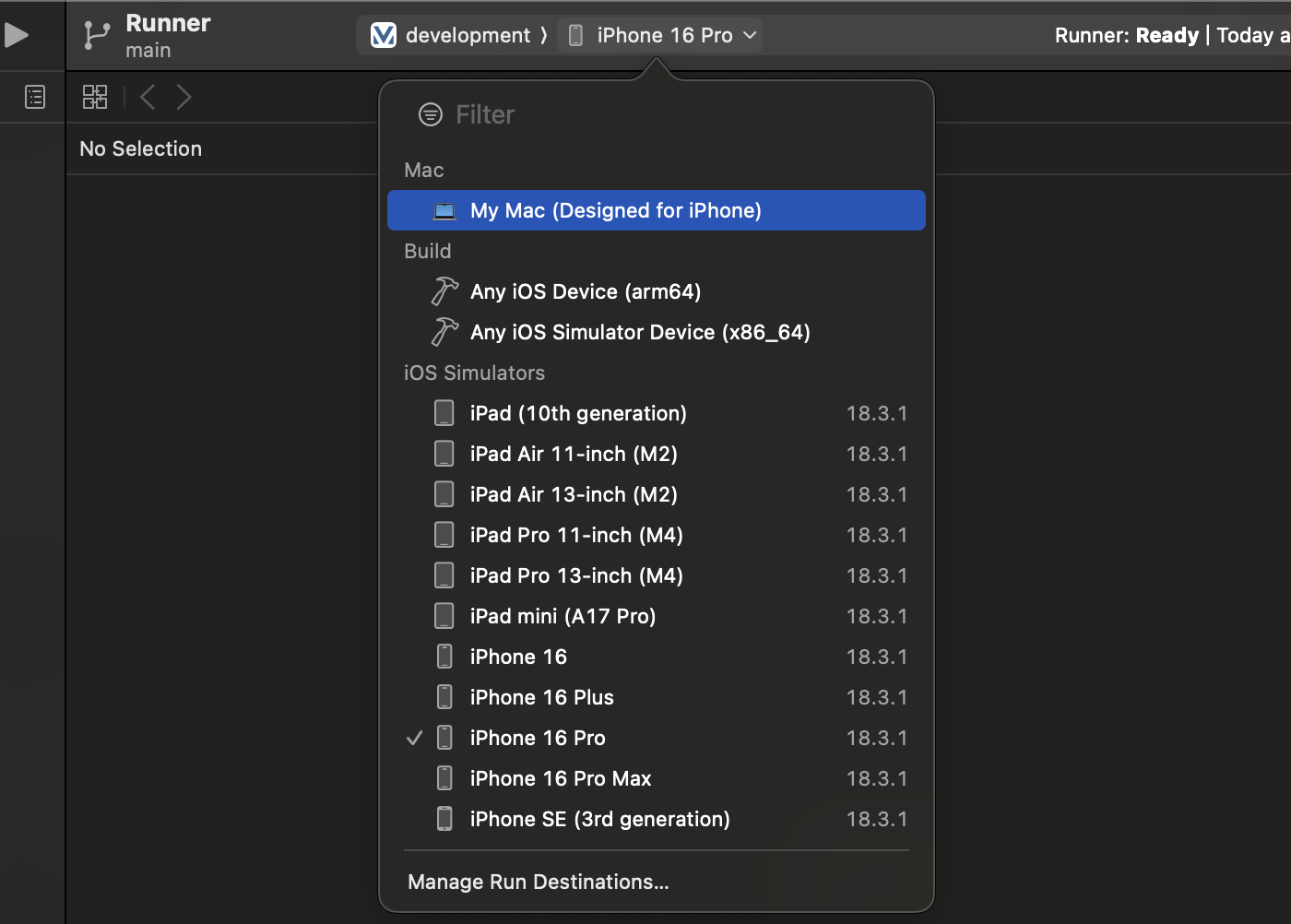Select iPad Pro 13-inch (M4) simulator
This screenshot has height=924, width=1291.
(x=657, y=575)
